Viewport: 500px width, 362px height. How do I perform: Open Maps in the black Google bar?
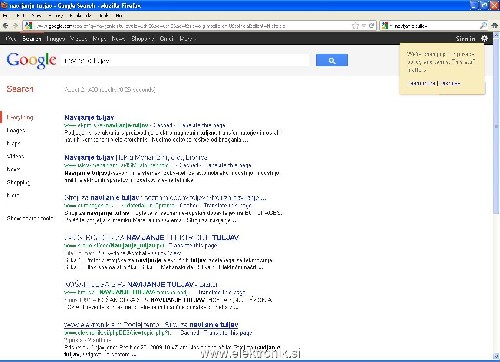click(x=99, y=39)
